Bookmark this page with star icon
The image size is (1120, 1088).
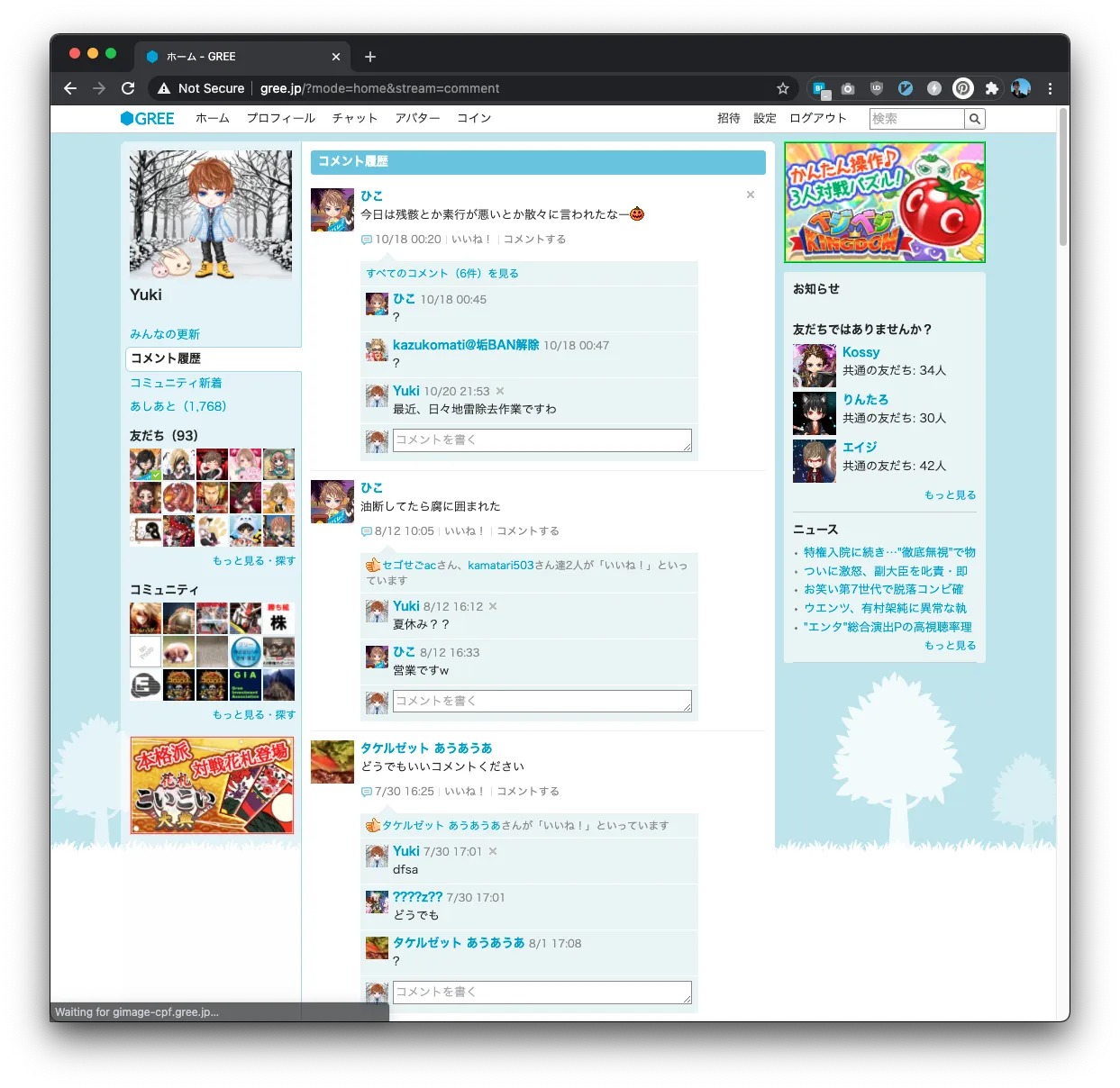782,88
